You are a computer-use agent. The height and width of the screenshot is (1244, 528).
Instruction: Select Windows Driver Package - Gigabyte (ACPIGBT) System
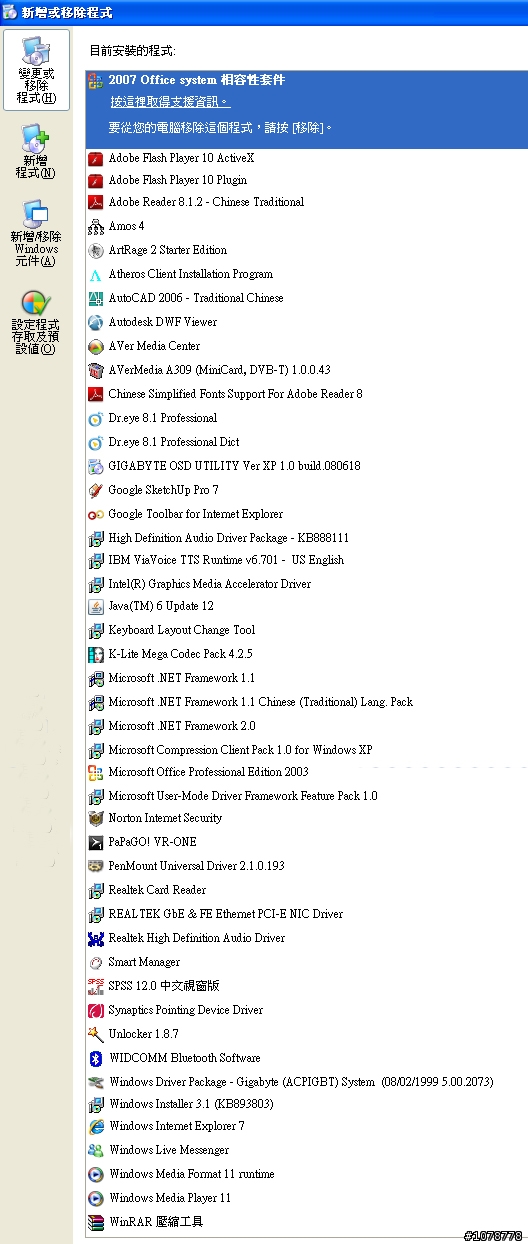306,1082
